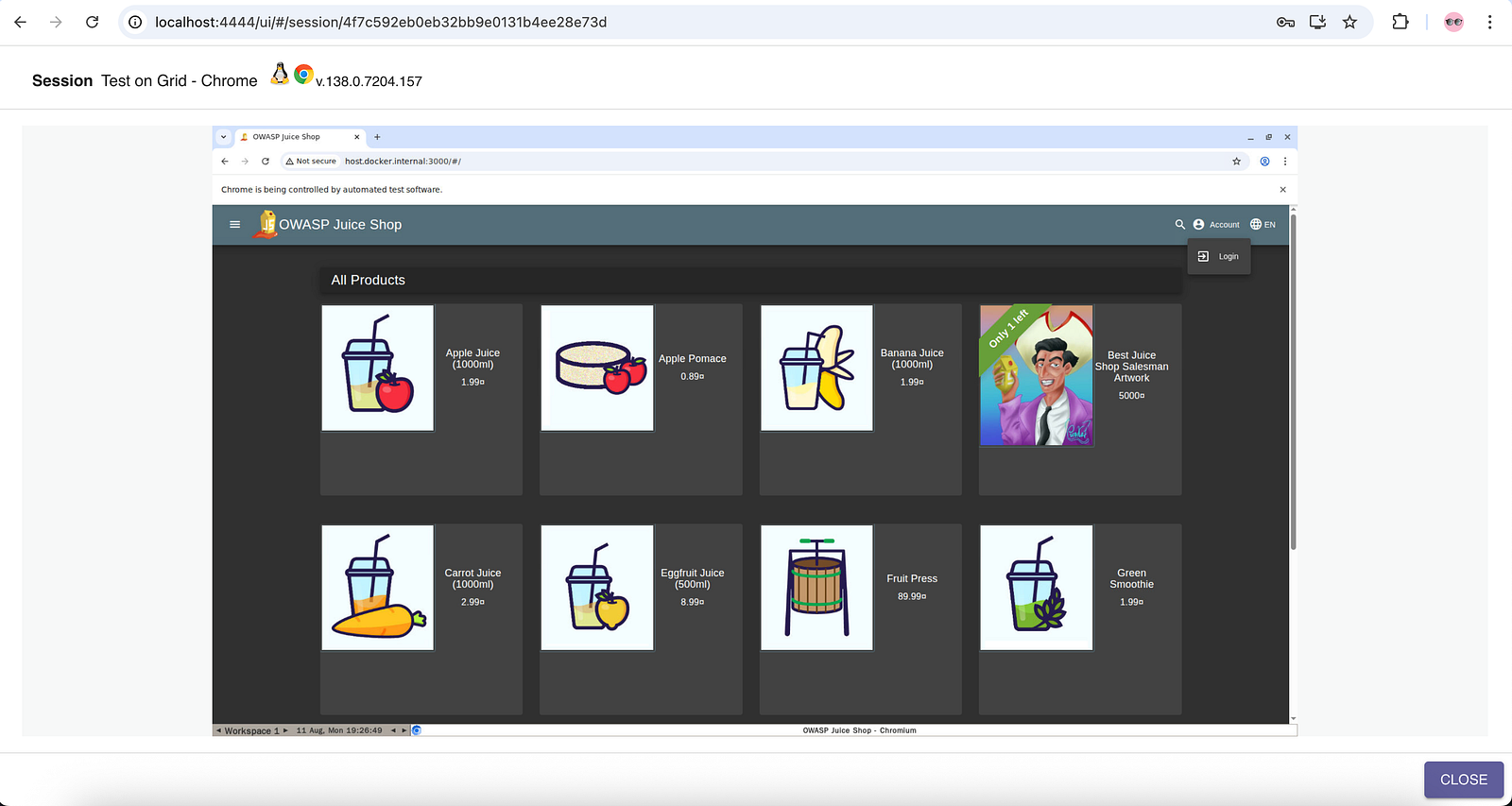Open Fruit Press product image
This screenshot has width=1512, height=806.
tap(816, 588)
